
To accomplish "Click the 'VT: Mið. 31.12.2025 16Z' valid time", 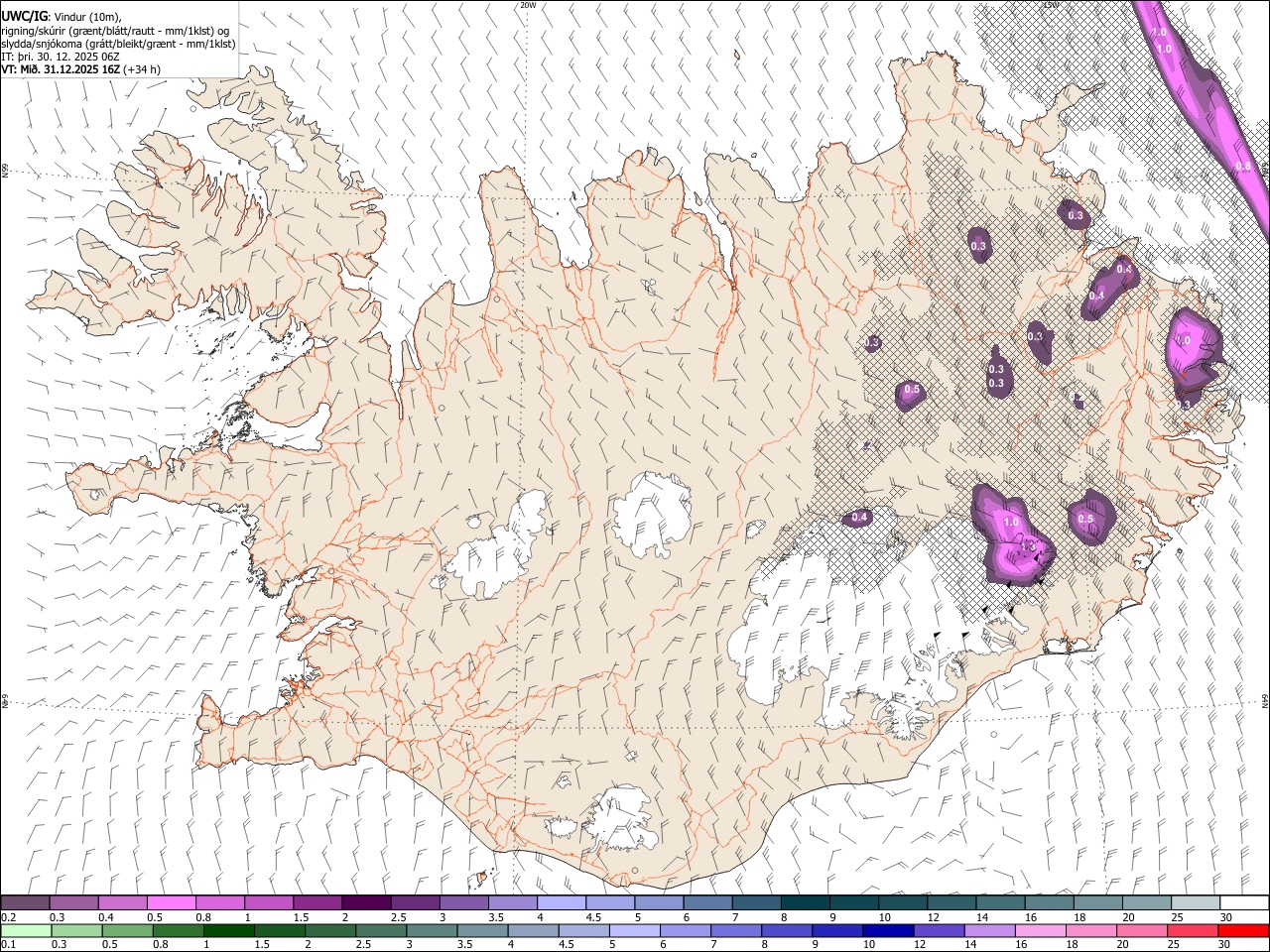I will pyautogui.click(x=62, y=69).
